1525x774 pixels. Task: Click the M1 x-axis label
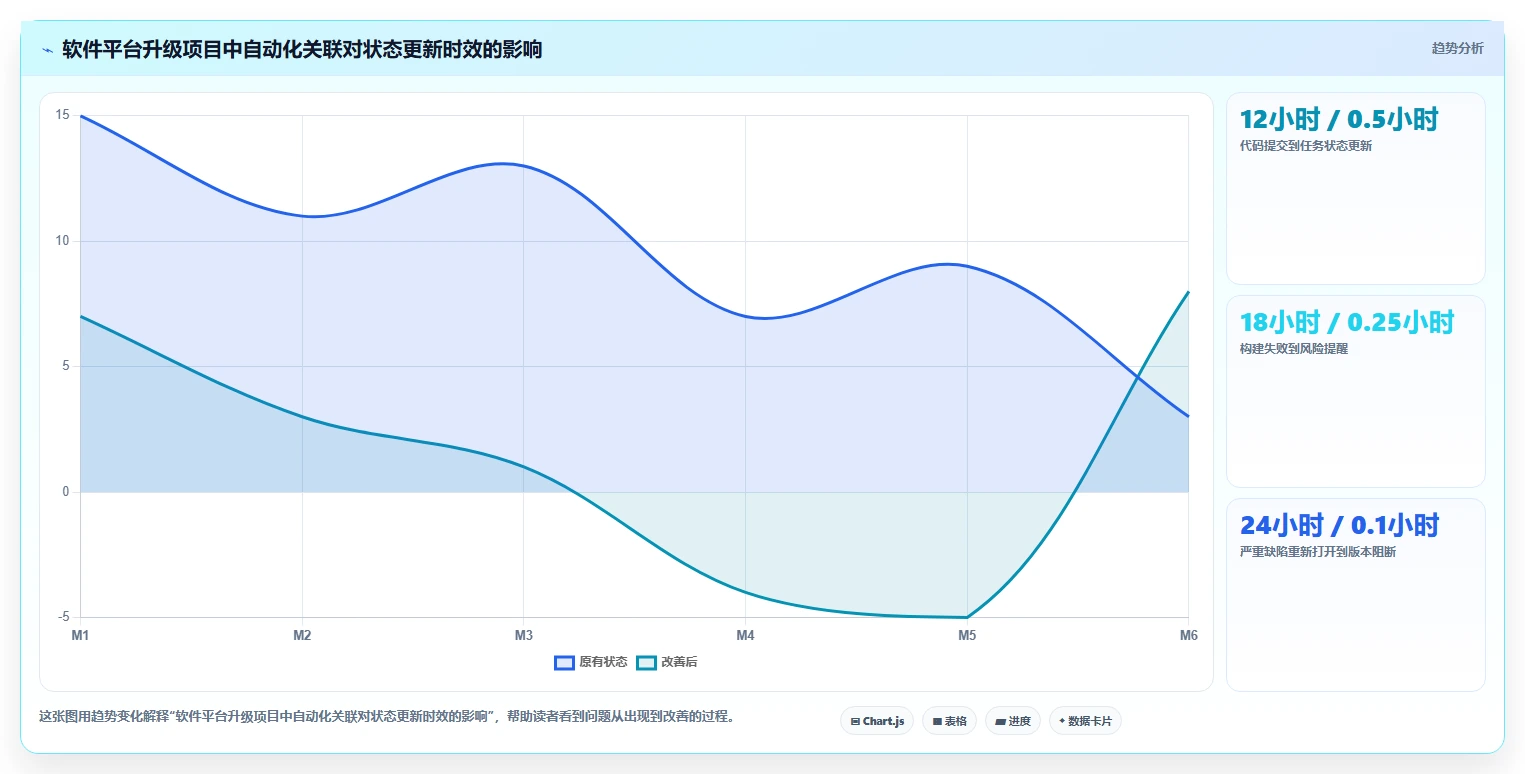point(80,635)
